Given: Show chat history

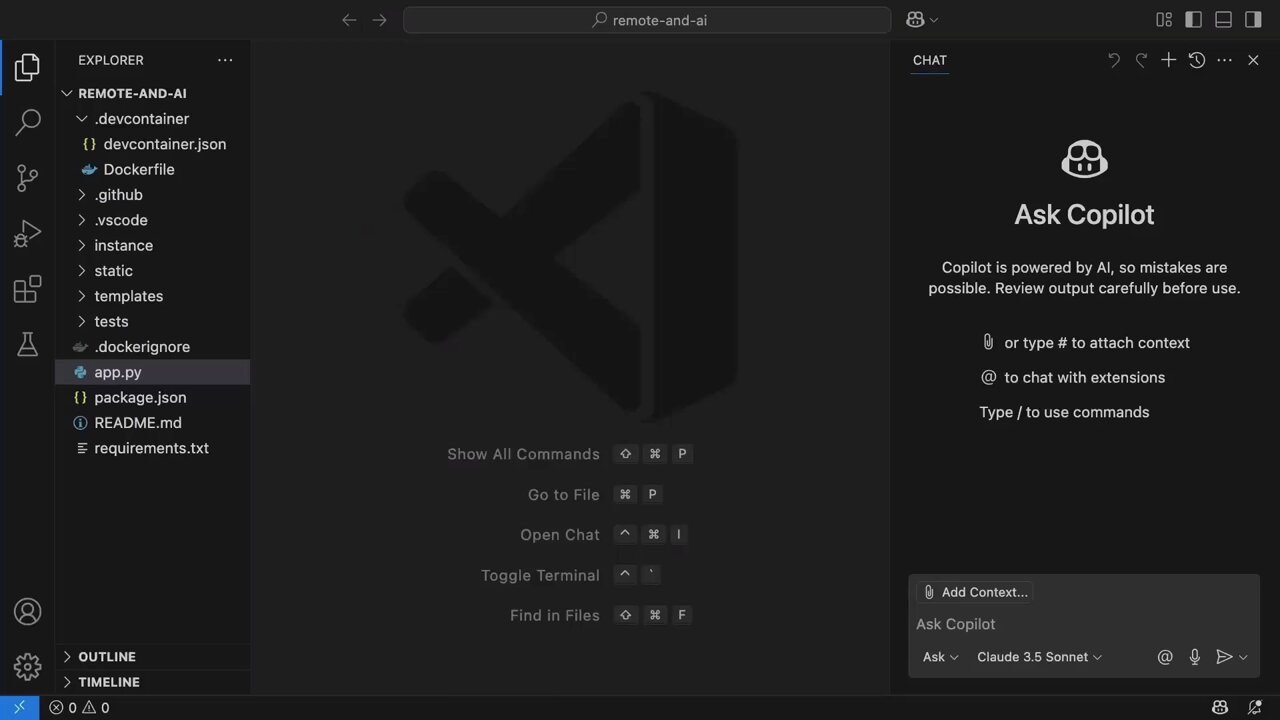Looking at the screenshot, I should pyautogui.click(x=1196, y=60).
